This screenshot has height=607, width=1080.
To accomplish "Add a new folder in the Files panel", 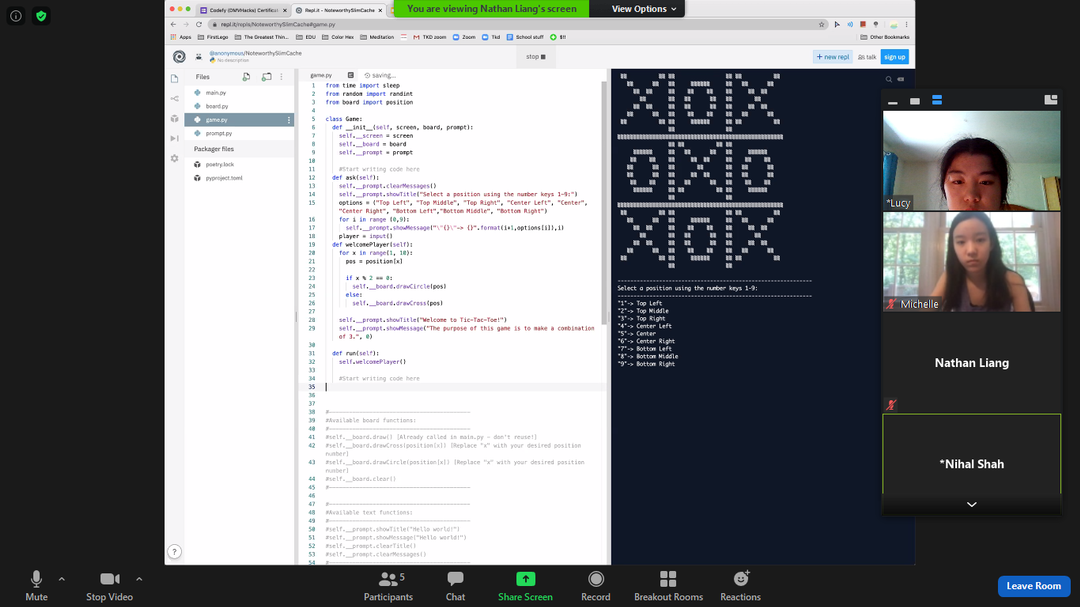I will pyautogui.click(x=266, y=77).
